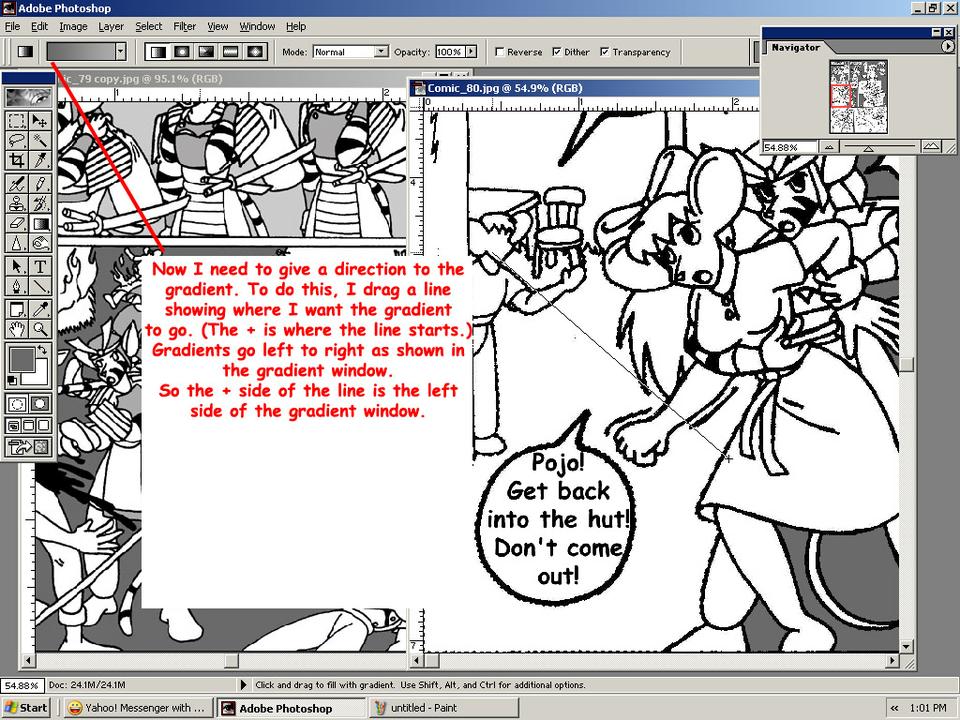The image size is (960, 720).
Task: Switch to Yahoo! Messenger in taskbar
Action: coord(138,708)
